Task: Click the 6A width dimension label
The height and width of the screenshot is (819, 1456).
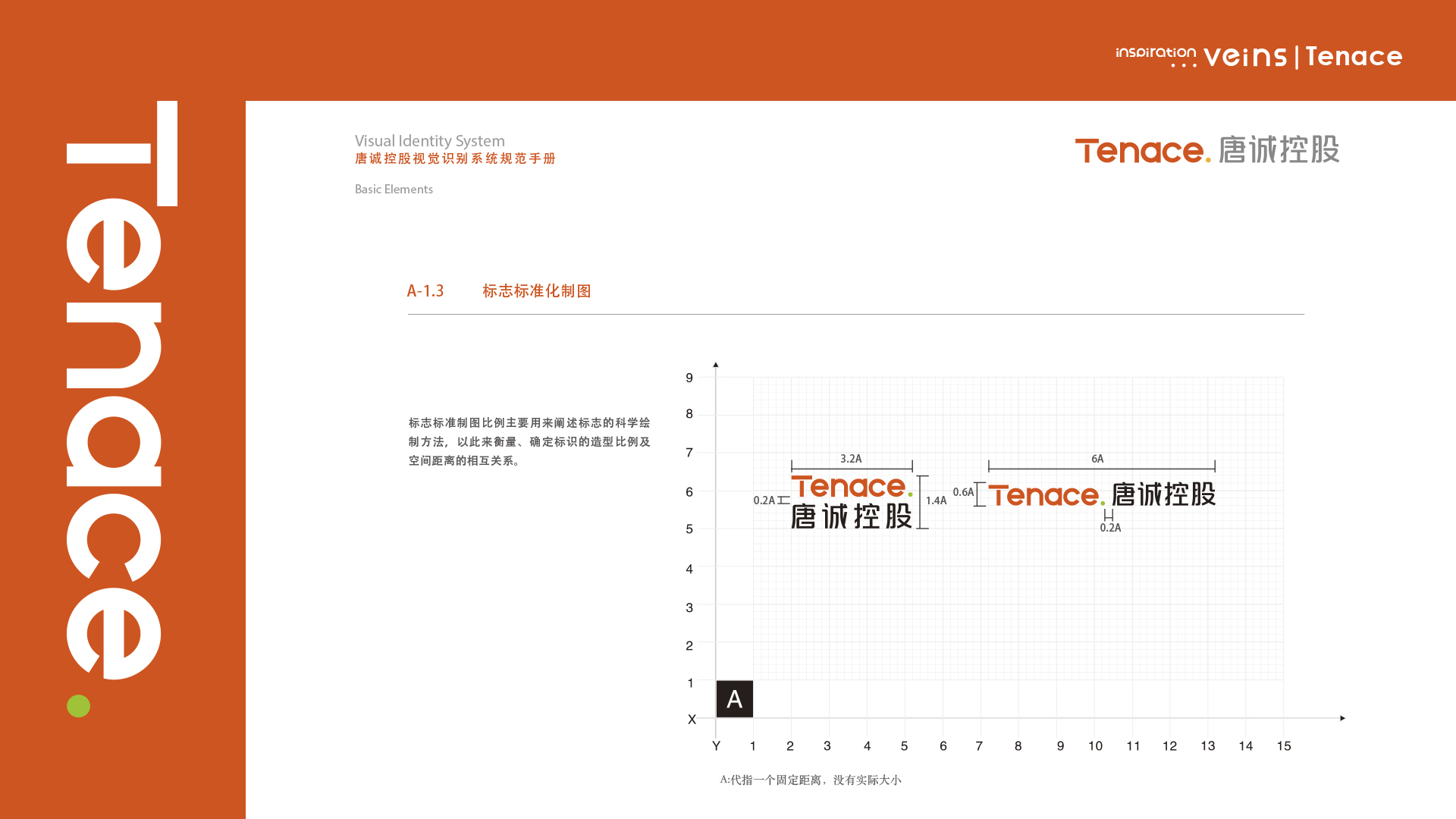Action: point(1097,459)
